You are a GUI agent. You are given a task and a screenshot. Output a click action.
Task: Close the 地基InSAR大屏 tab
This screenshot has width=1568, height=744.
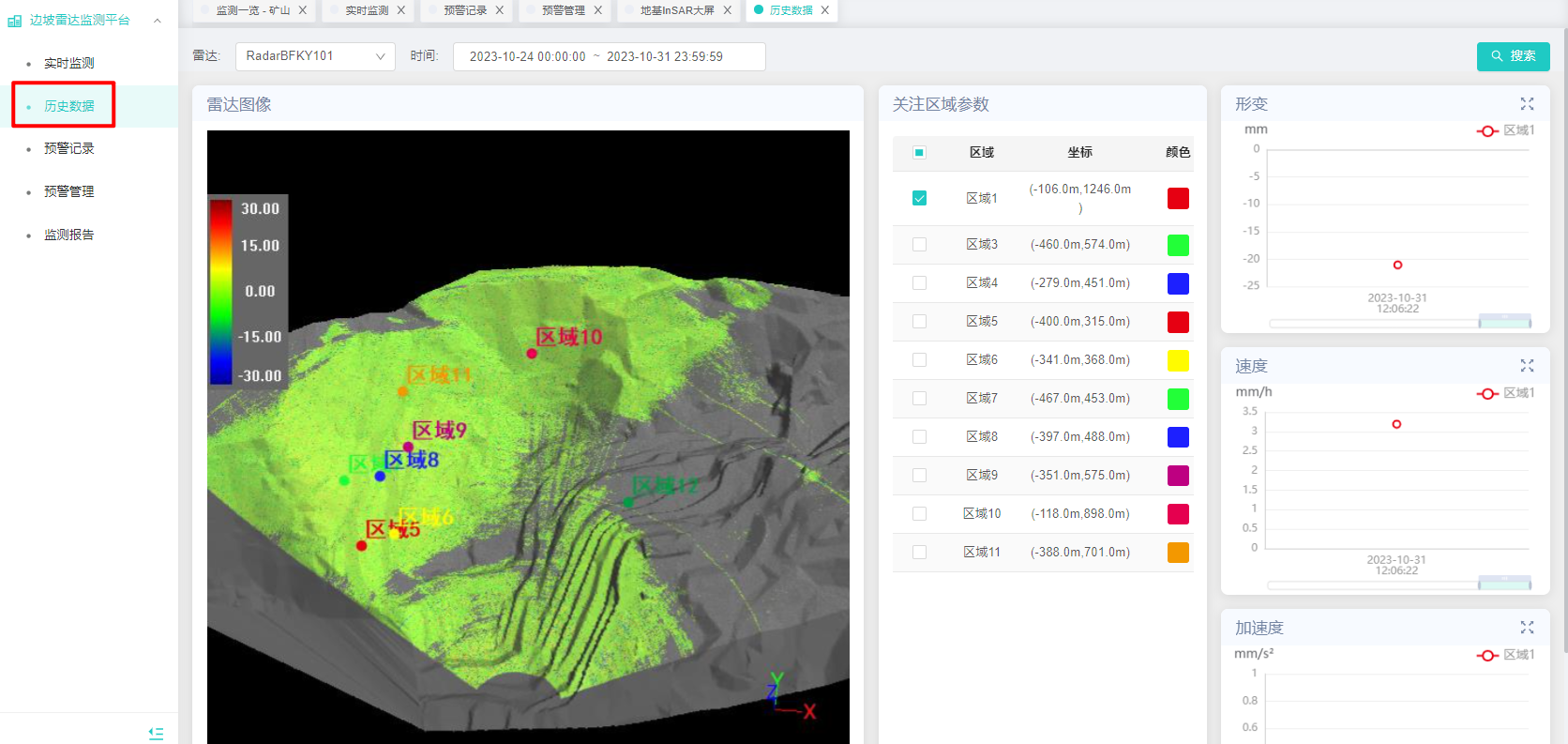pyautogui.click(x=727, y=10)
